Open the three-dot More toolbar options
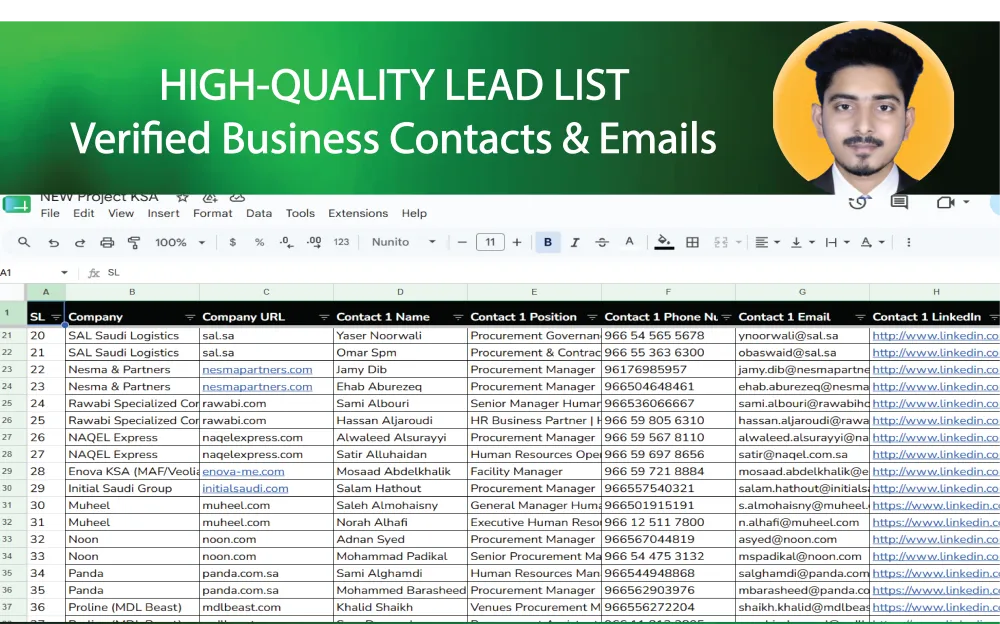 909,242
